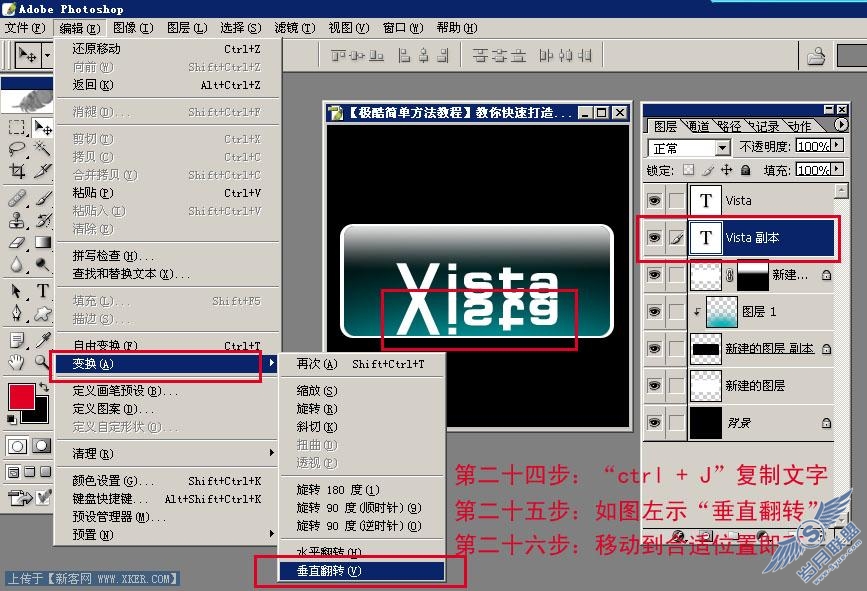Open the 不透明度 opacity slider arrow
The image size is (867, 591).
[x=837, y=145]
